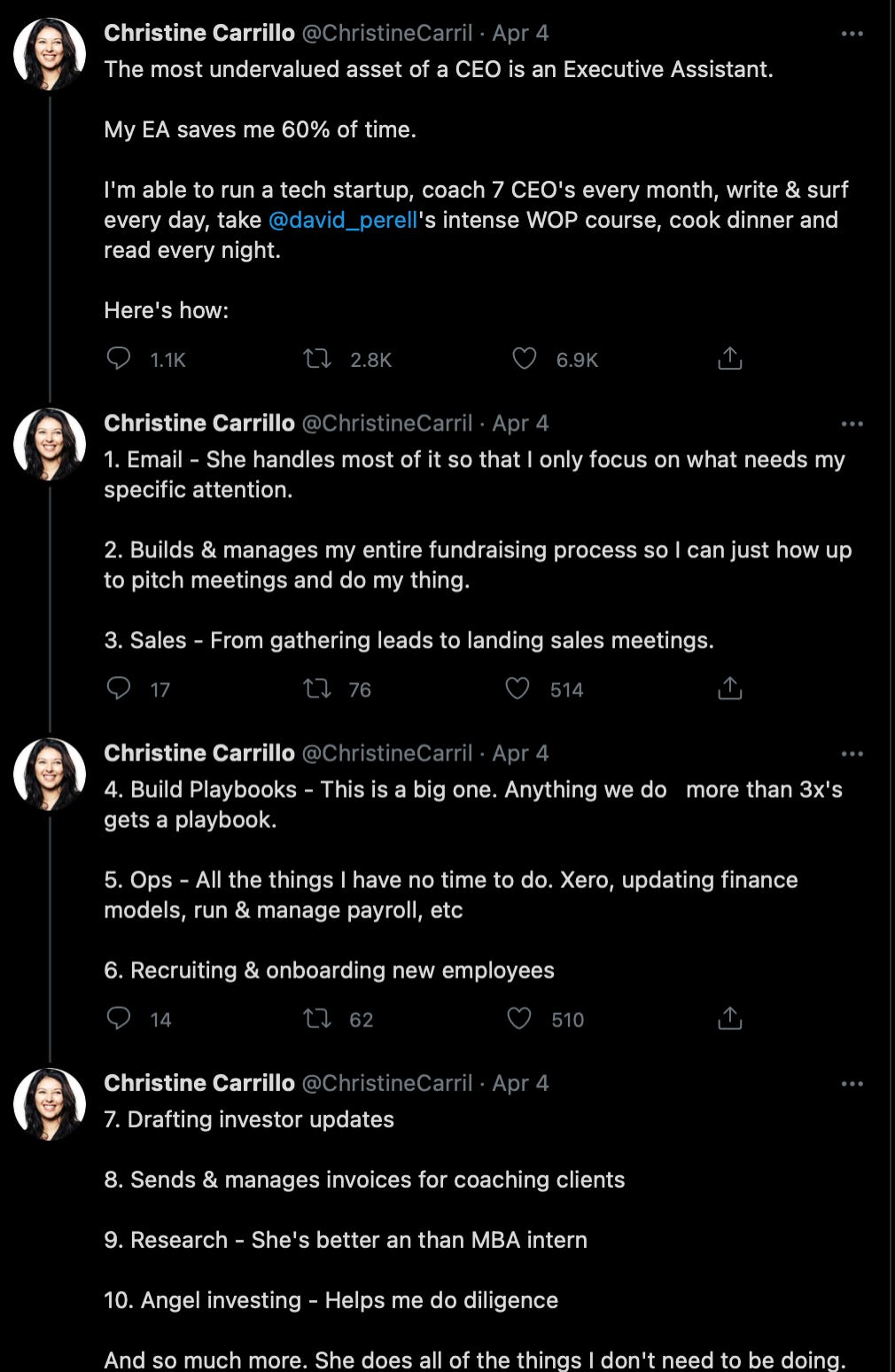The width and height of the screenshot is (895, 1372).
Task: Reply to the Email and Sales tweet
Action: pyautogui.click(x=119, y=689)
